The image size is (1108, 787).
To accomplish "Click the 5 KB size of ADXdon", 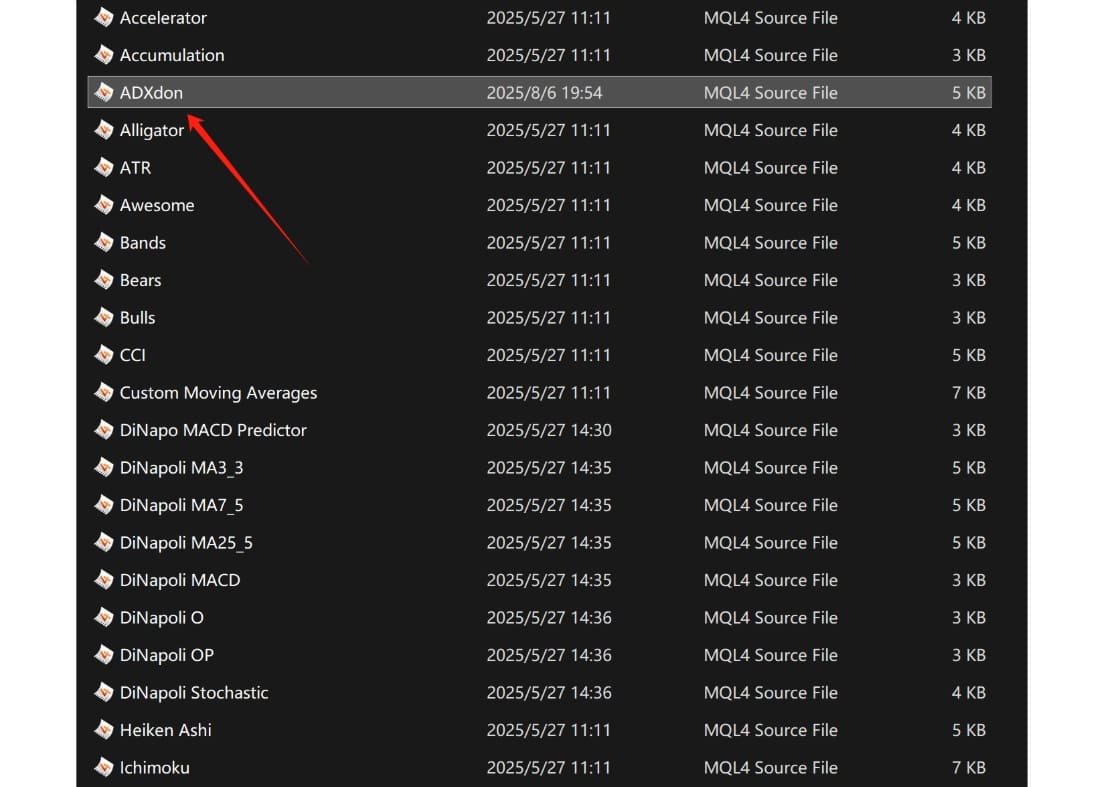I will 968,93.
